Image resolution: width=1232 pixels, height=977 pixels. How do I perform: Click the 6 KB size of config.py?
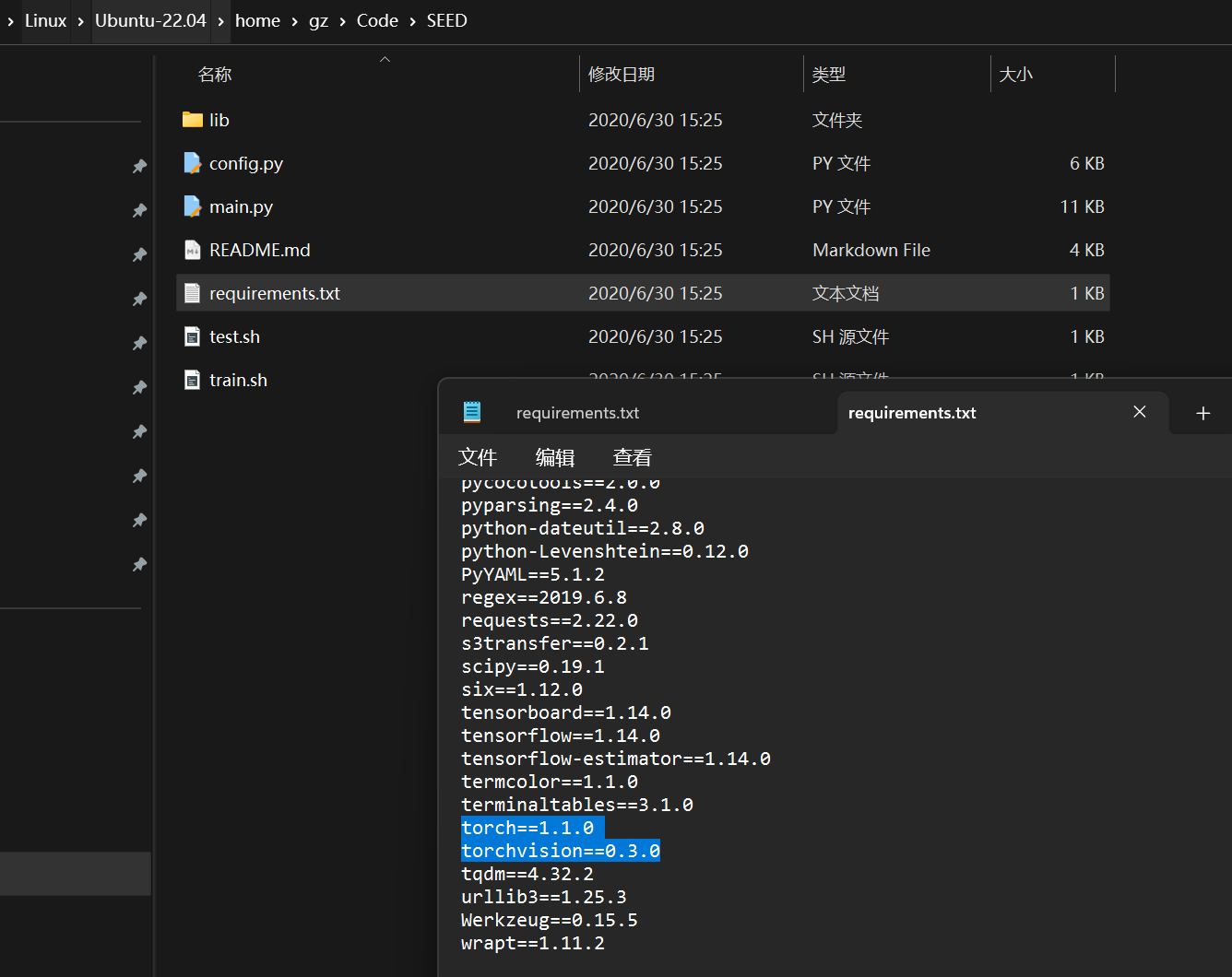1087,163
